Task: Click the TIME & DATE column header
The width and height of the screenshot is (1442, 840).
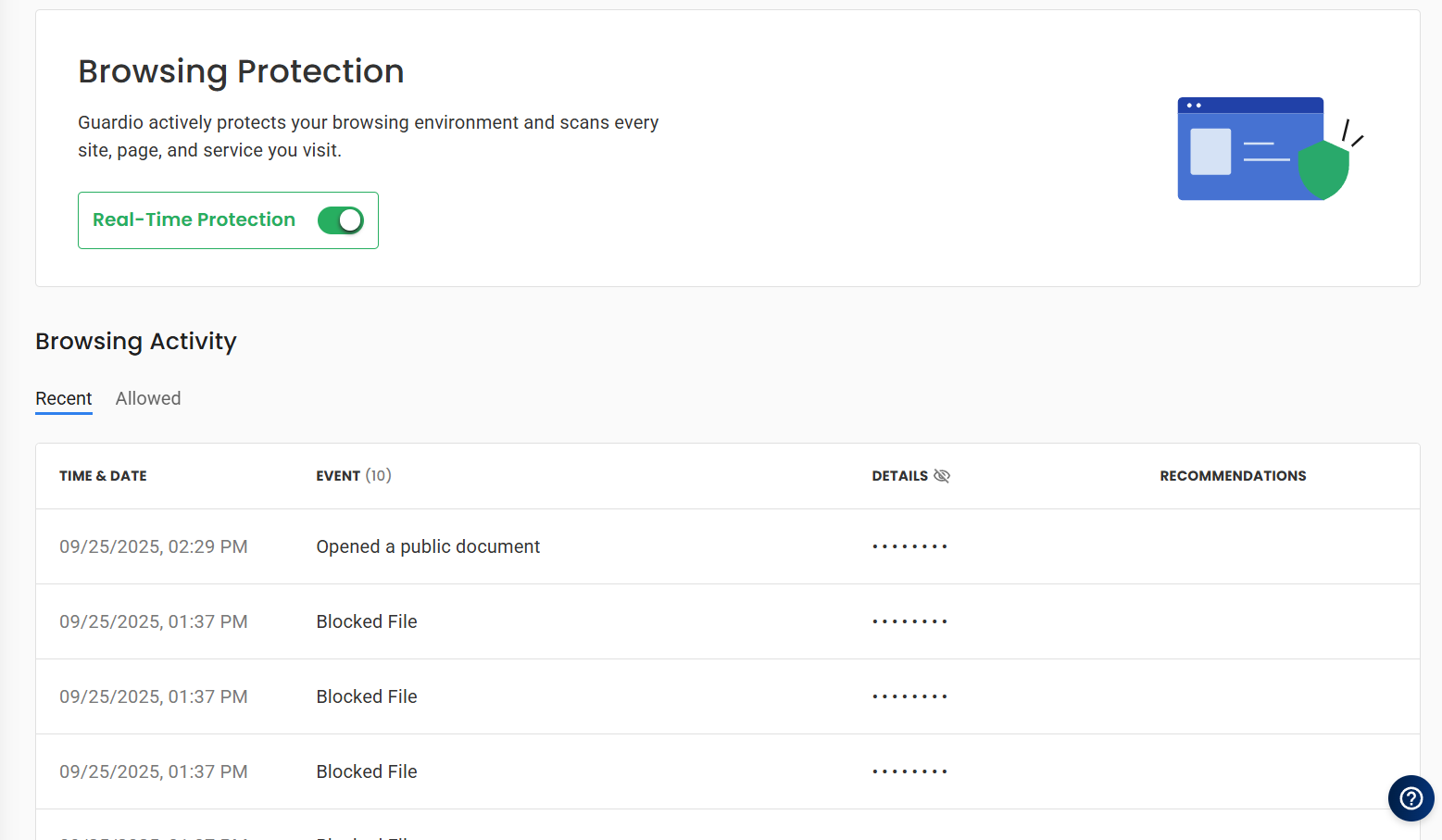Action: (103, 475)
